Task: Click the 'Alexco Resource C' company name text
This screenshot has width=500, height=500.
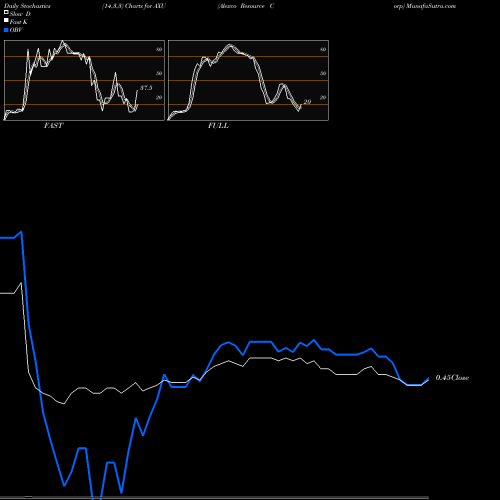Action: [x=246, y=6]
